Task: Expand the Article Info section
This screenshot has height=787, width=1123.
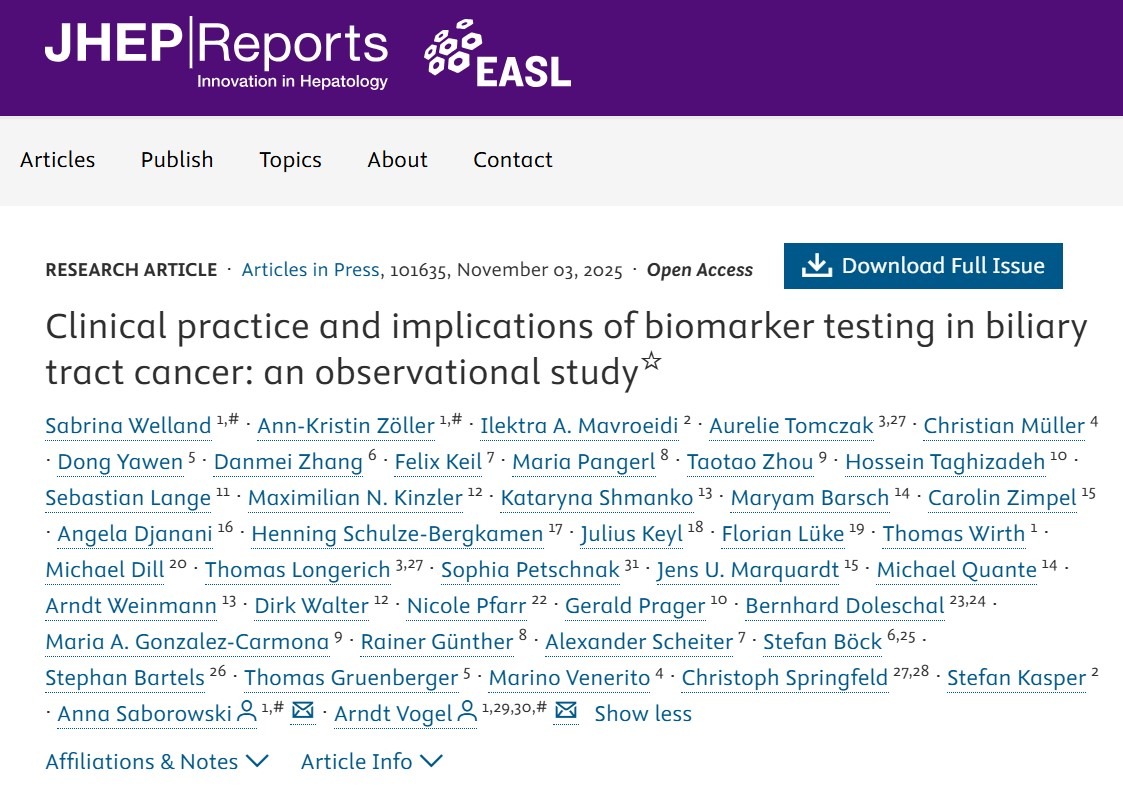Action: coord(372,761)
